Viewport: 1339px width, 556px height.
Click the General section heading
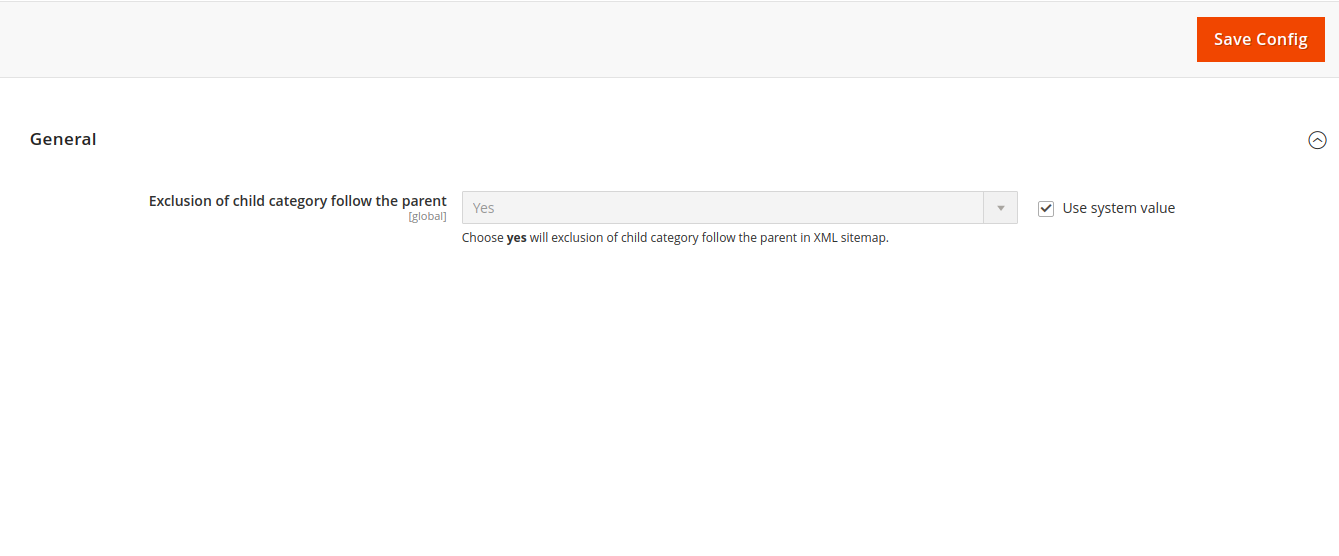[63, 140]
